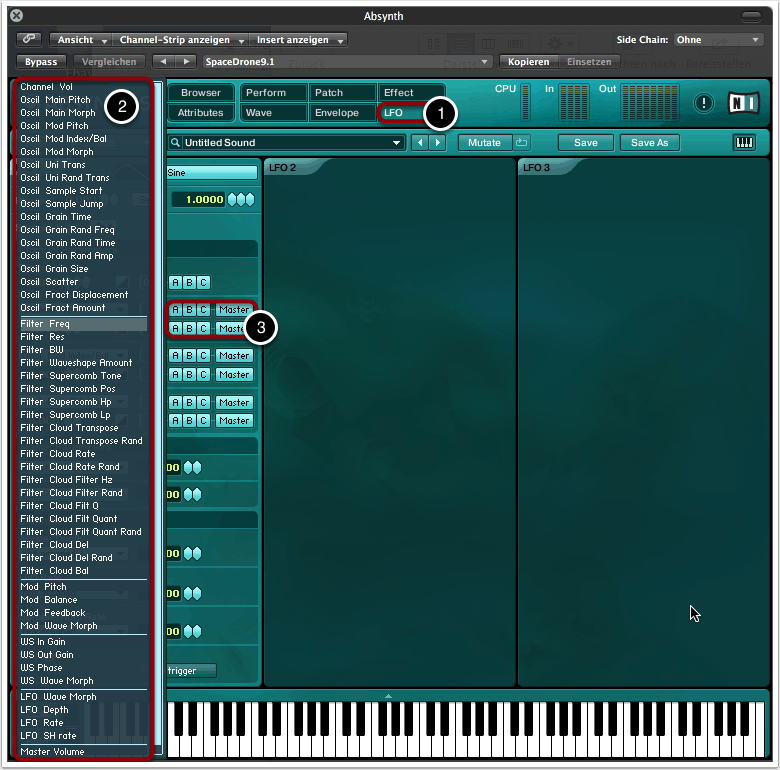Image resolution: width=780 pixels, height=770 pixels.
Task: Enable the A button in the topmost ABC row
Action: [x=175, y=283]
